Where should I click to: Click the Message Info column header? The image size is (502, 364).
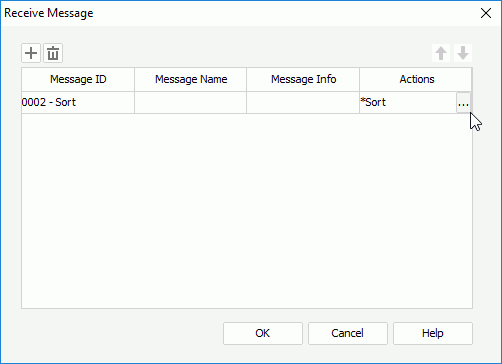point(303,79)
